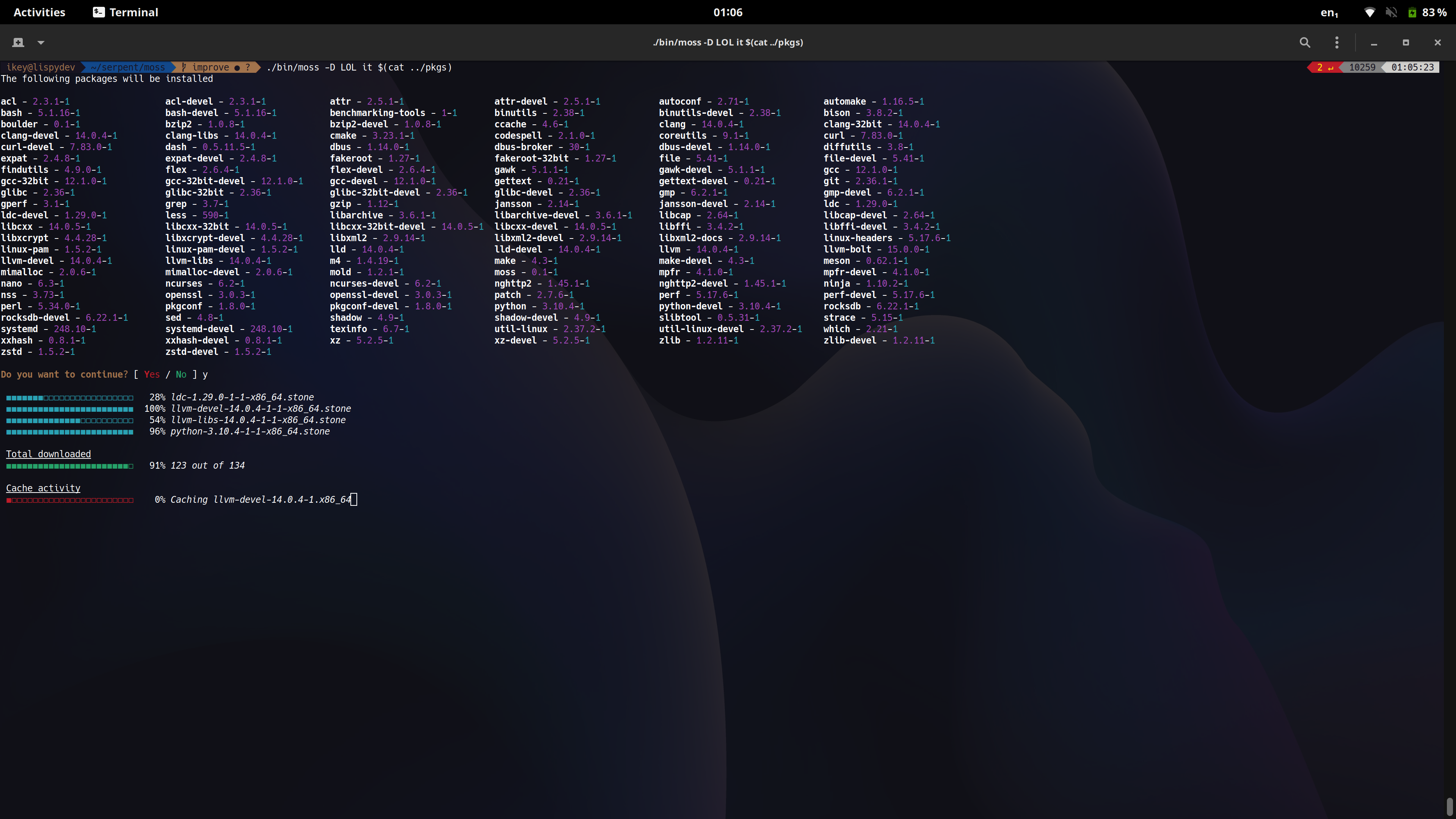
Task: Click the 'The following packages will be installed' line
Action: (x=107, y=78)
